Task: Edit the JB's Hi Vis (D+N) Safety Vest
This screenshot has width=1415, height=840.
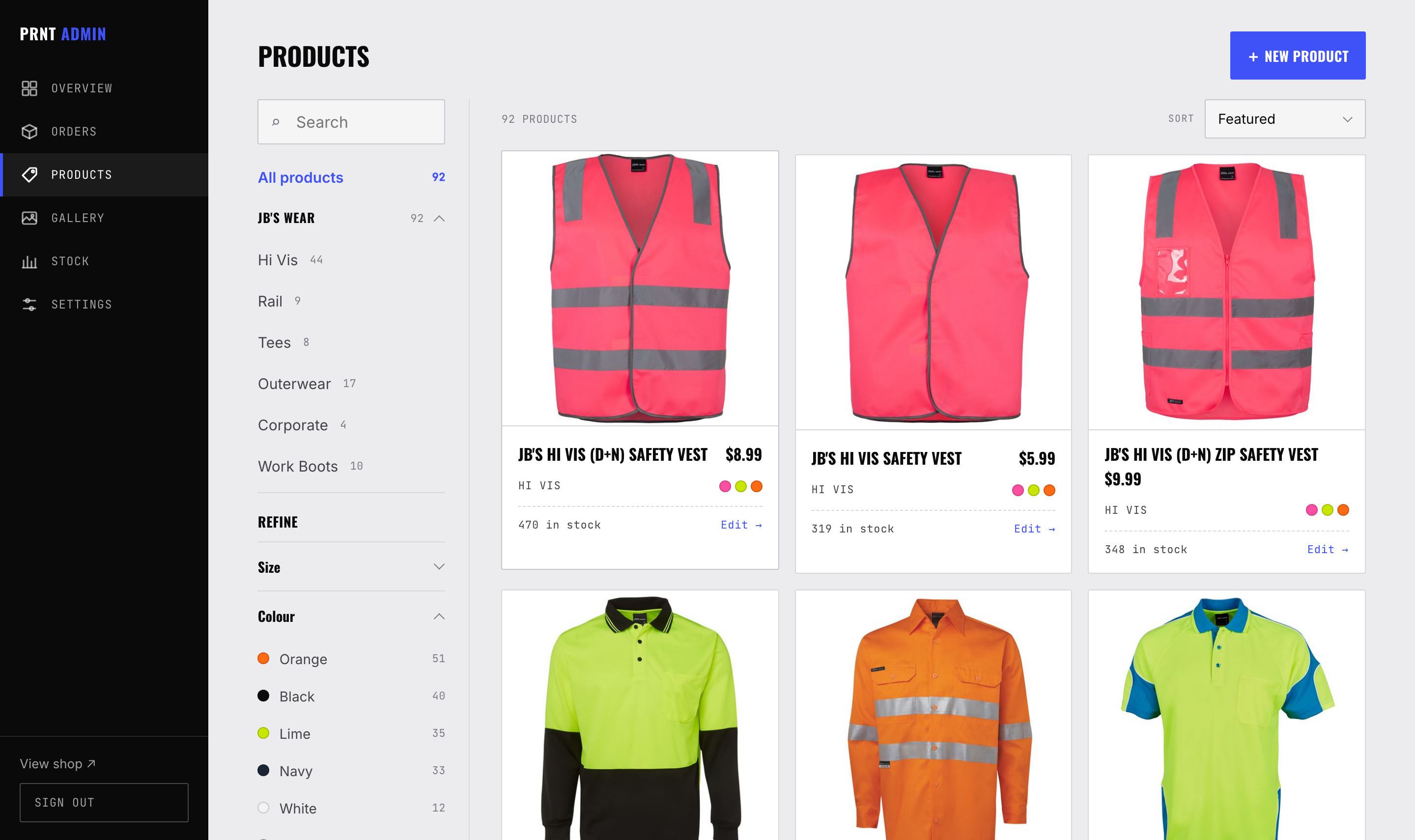Action: pos(741,525)
